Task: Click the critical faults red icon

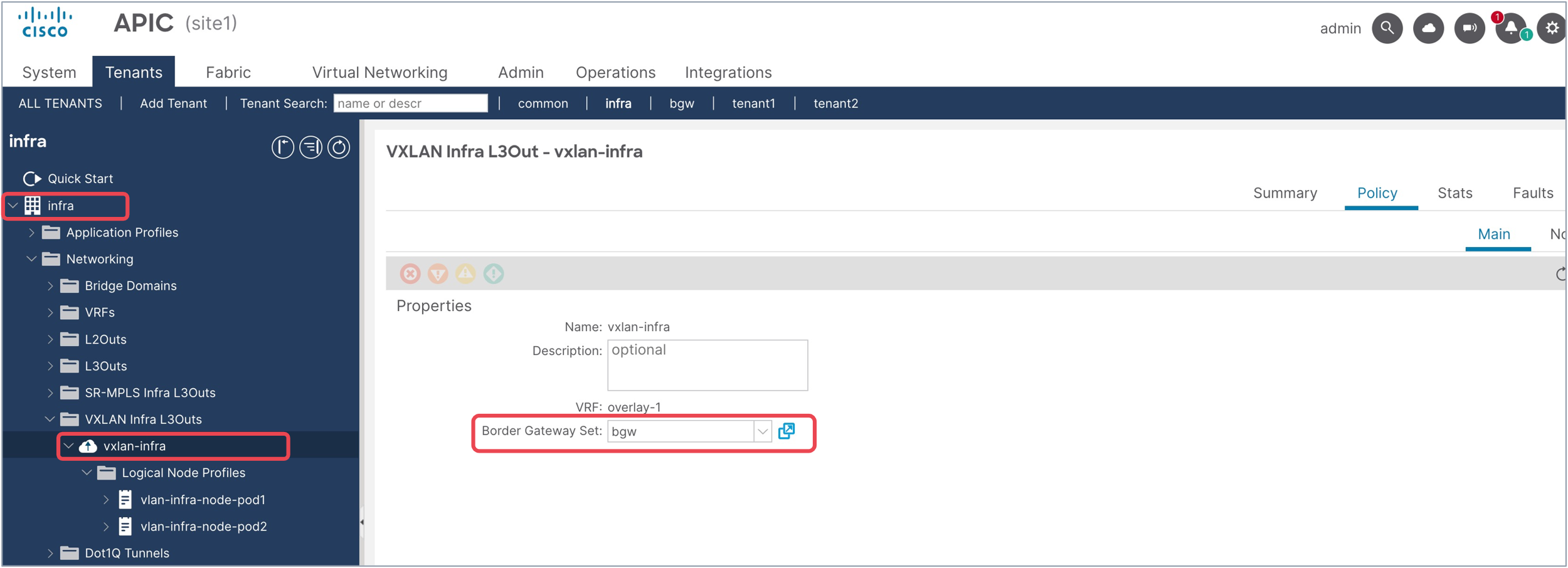Action: (410, 274)
